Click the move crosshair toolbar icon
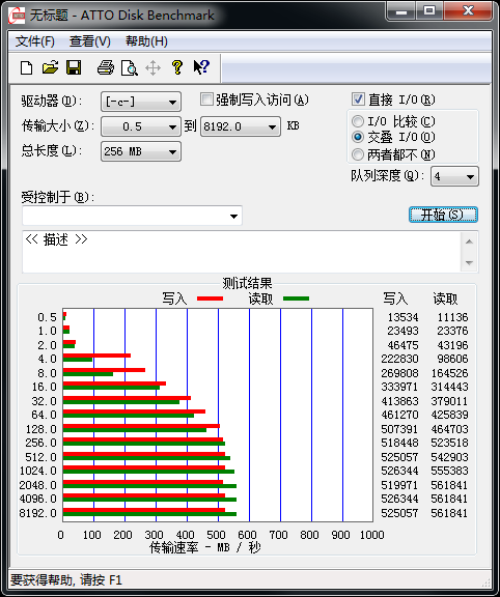This screenshot has width=500, height=597. [x=153, y=68]
